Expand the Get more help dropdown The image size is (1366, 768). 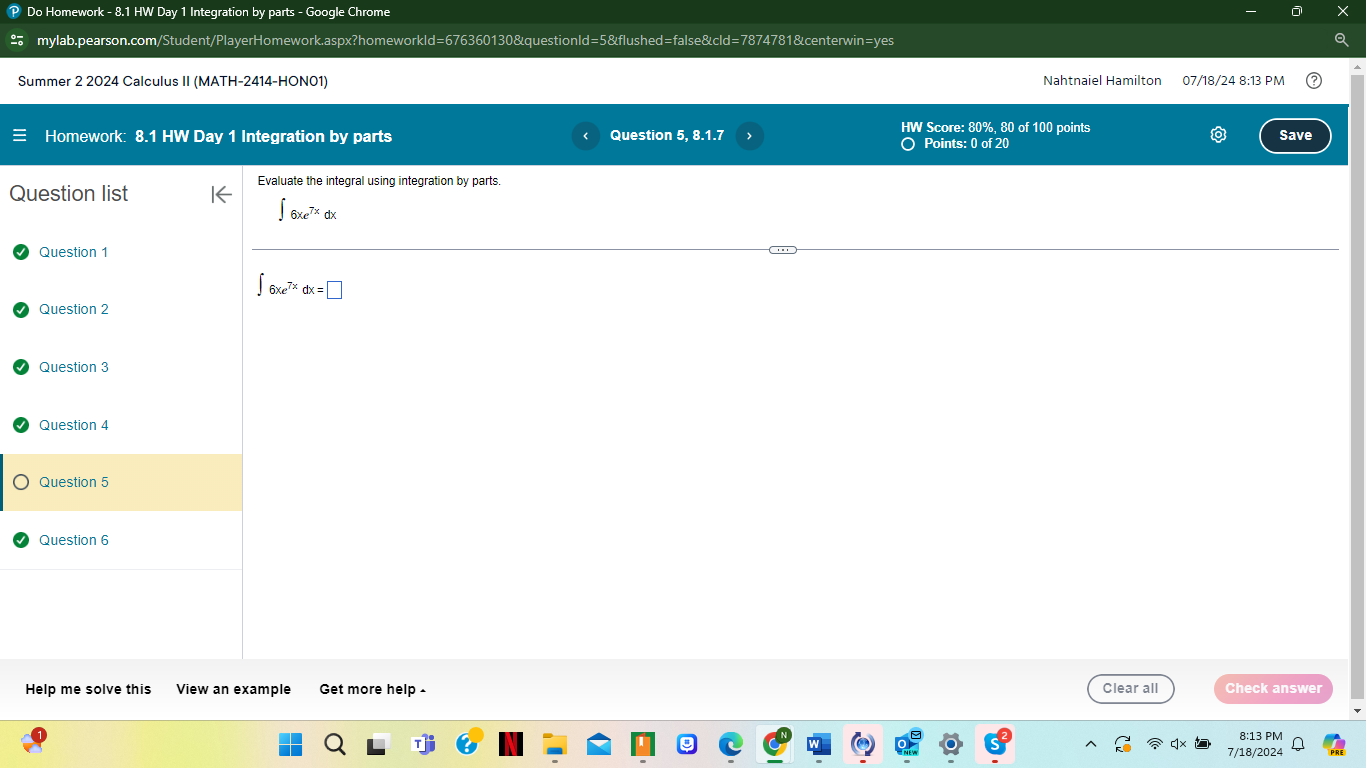pos(371,689)
